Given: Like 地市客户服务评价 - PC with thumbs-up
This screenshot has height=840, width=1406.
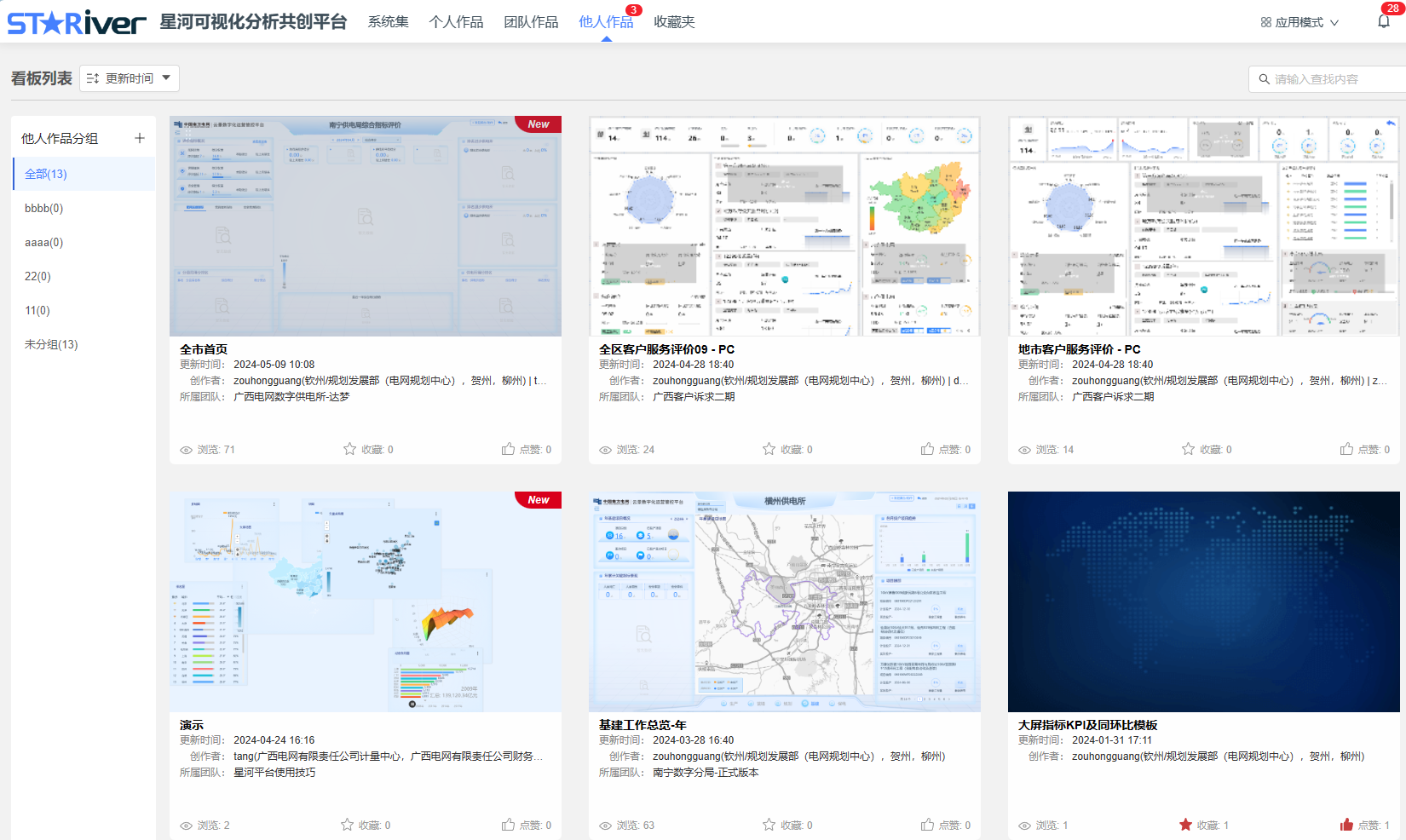Looking at the screenshot, I should click(x=1346, y=449).
